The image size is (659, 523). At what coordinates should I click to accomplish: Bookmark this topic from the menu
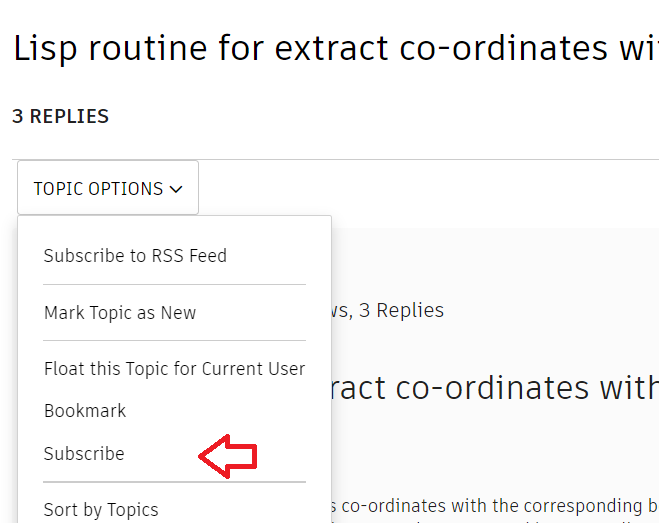pyautogui.click(x=85, y=411)
